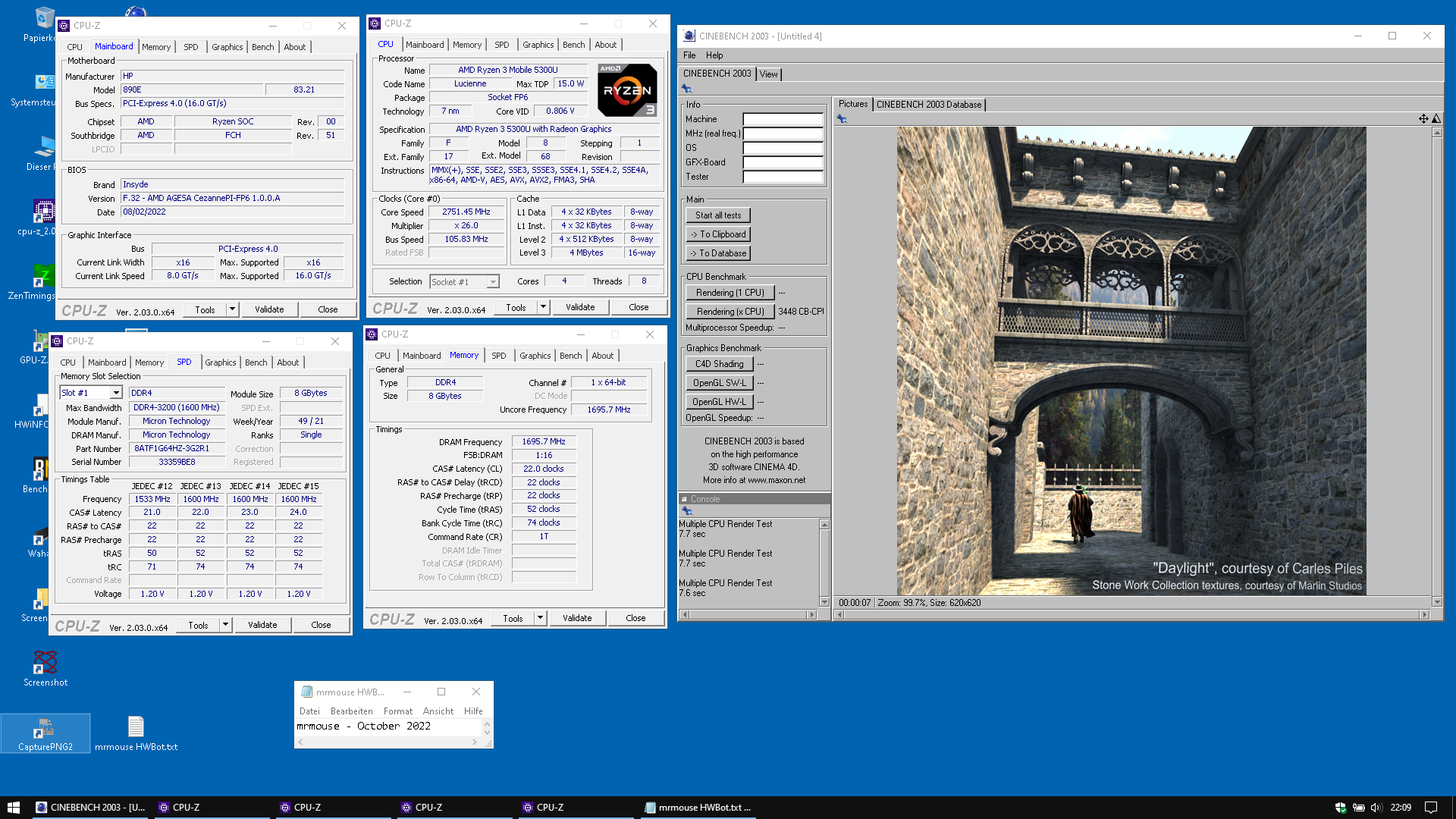This screenshot has height=819, width=1456.
Task: Open the Windows Start menu
Action: click(14, 808)
